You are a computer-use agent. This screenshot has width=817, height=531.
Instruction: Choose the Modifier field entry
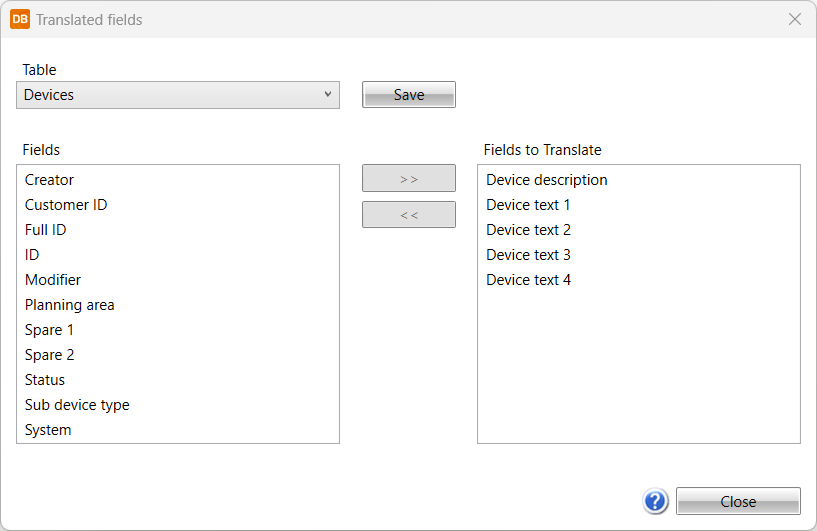click(x=178, y=280)
